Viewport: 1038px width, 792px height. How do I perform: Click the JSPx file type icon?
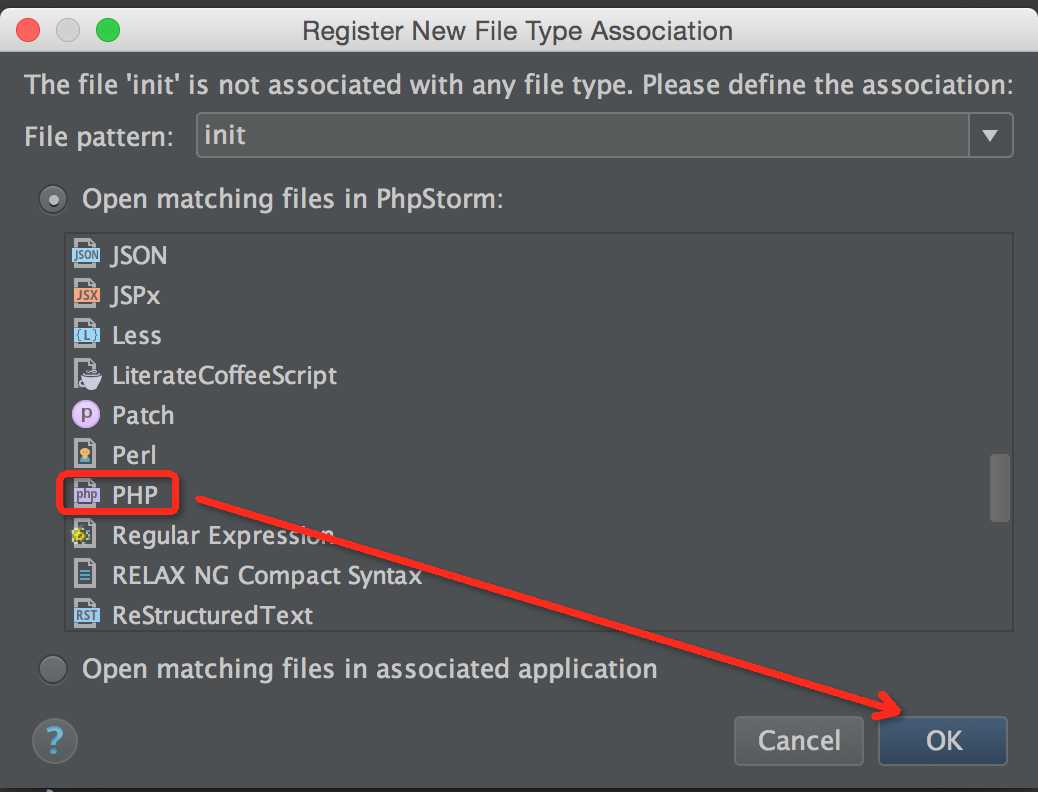coord(87,295)
